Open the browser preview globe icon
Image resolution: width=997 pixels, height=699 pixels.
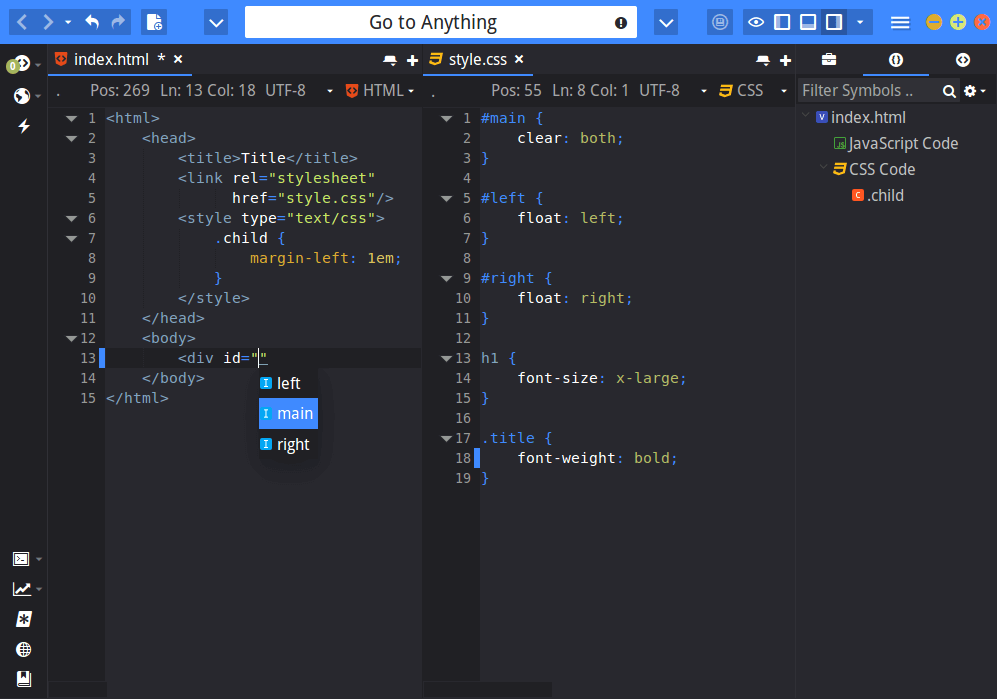click(x=22, y=95)
